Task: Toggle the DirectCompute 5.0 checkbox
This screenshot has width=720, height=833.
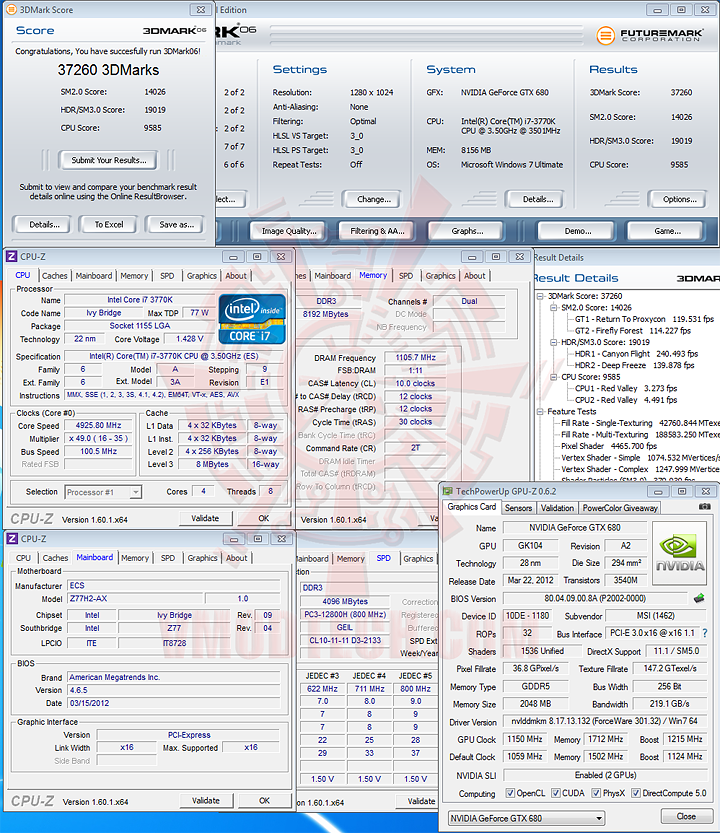Action: [x=636, y=793]
